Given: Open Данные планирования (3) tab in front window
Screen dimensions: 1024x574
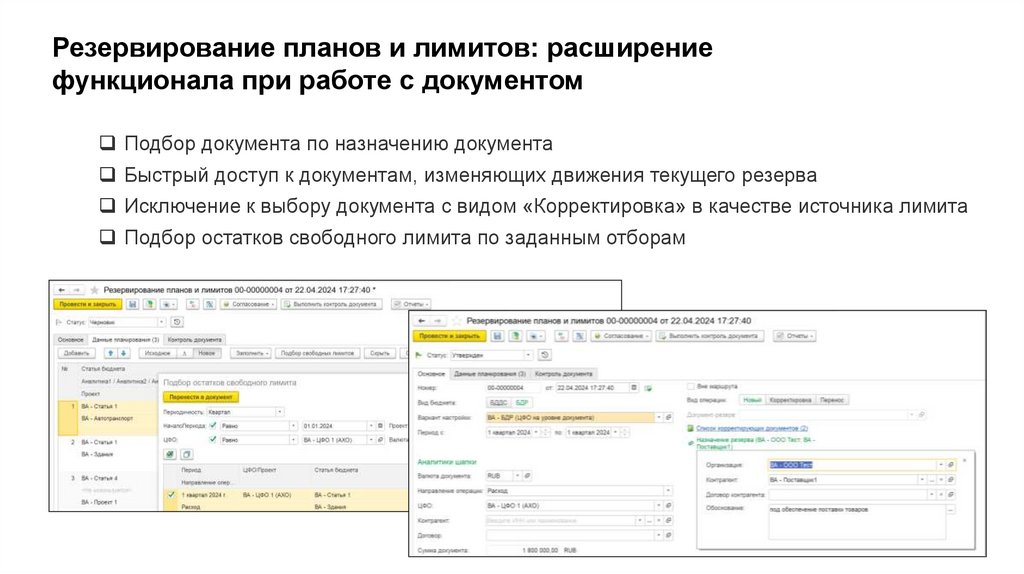Looking at the screenshot, I should point(489,374).
